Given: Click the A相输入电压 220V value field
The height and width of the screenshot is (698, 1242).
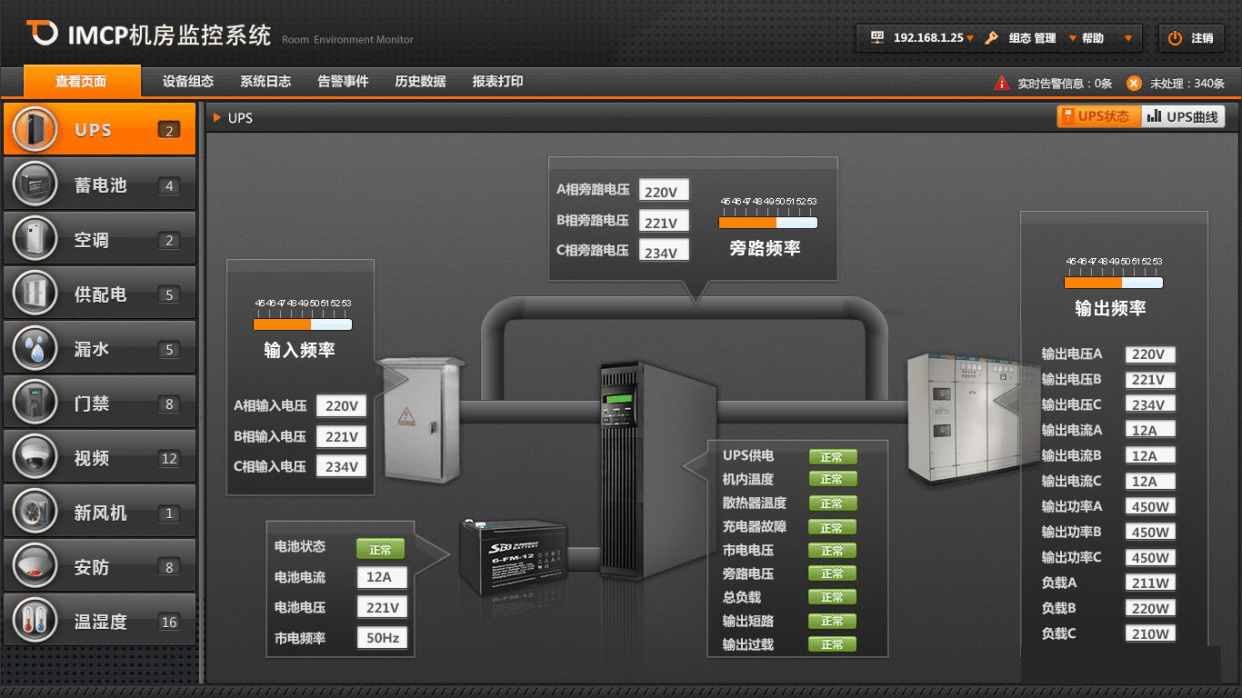Looking at the screenshot, I should pyautogui.click(x=341, y=406).
